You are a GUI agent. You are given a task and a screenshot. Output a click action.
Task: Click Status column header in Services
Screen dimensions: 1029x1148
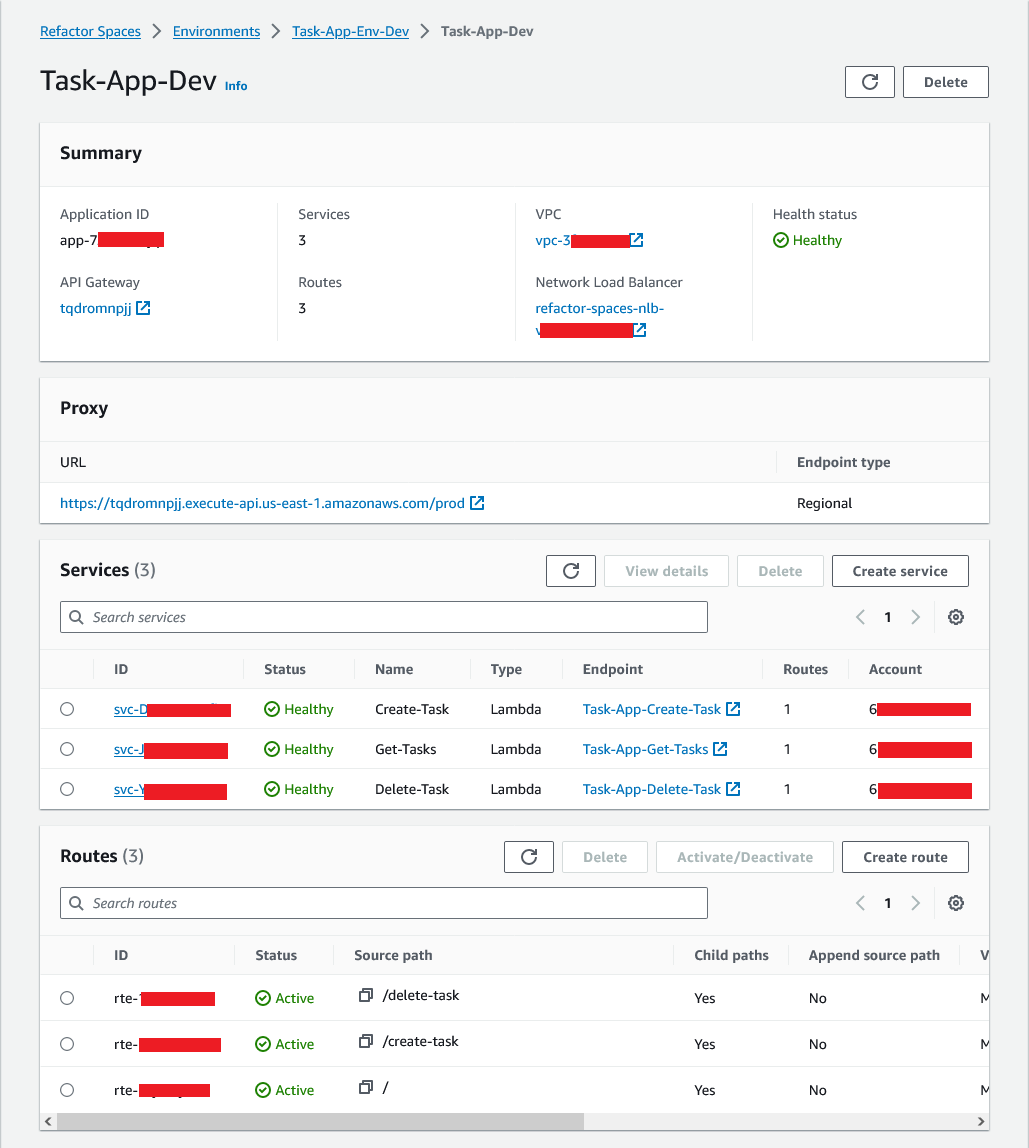[285, 669]
